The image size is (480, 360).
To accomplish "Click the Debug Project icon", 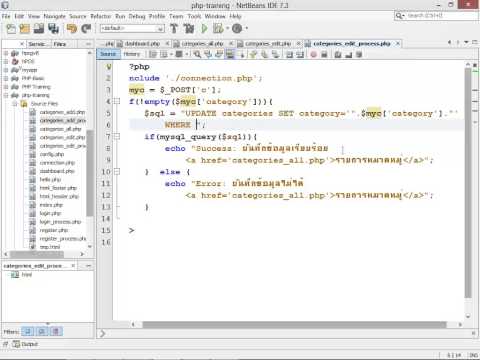I will point(218,29).
